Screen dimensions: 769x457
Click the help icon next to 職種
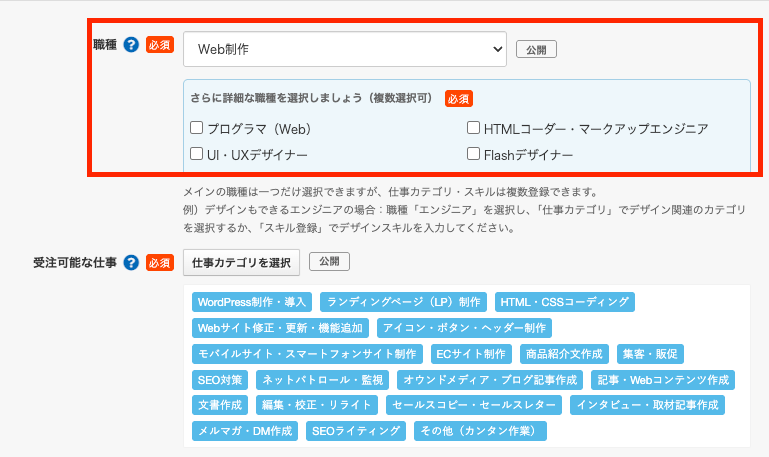tap(130, 46)
